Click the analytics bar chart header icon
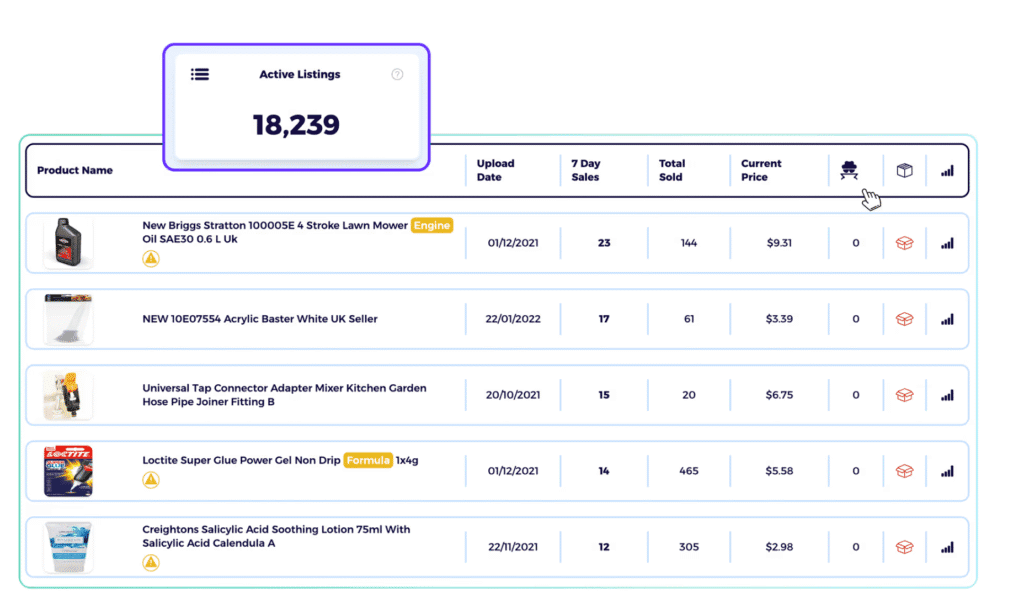Screen dimensions: 1024x614 pyautogui.click(x=947, y=171)
